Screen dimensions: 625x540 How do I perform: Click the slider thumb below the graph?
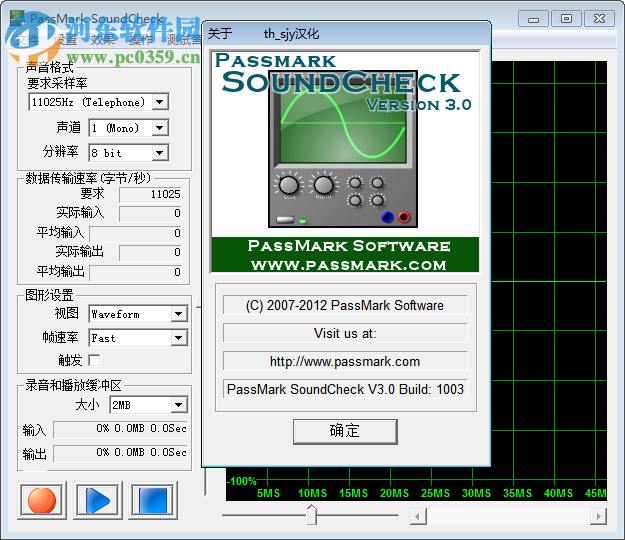point(311,515)
